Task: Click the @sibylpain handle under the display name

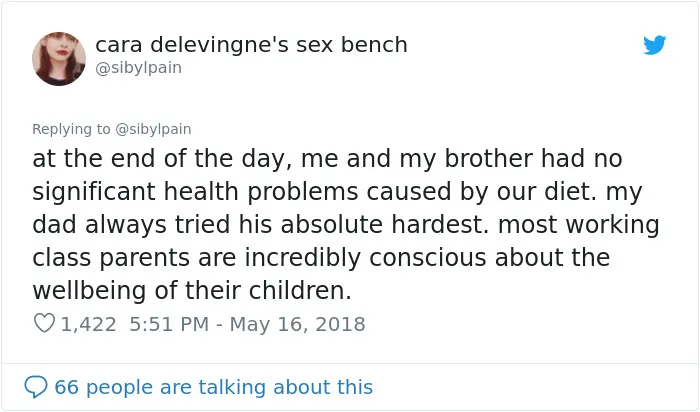Action: (x=138, y=68)
